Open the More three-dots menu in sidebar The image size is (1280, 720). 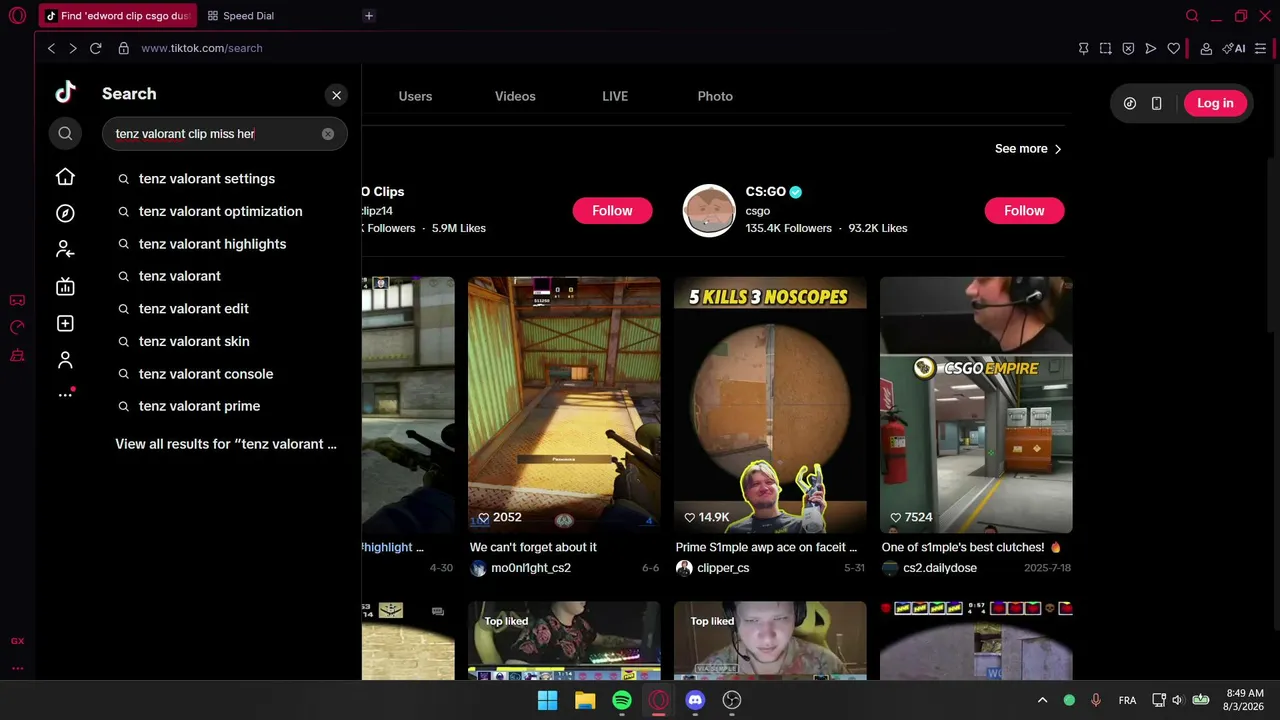point(65,395)
